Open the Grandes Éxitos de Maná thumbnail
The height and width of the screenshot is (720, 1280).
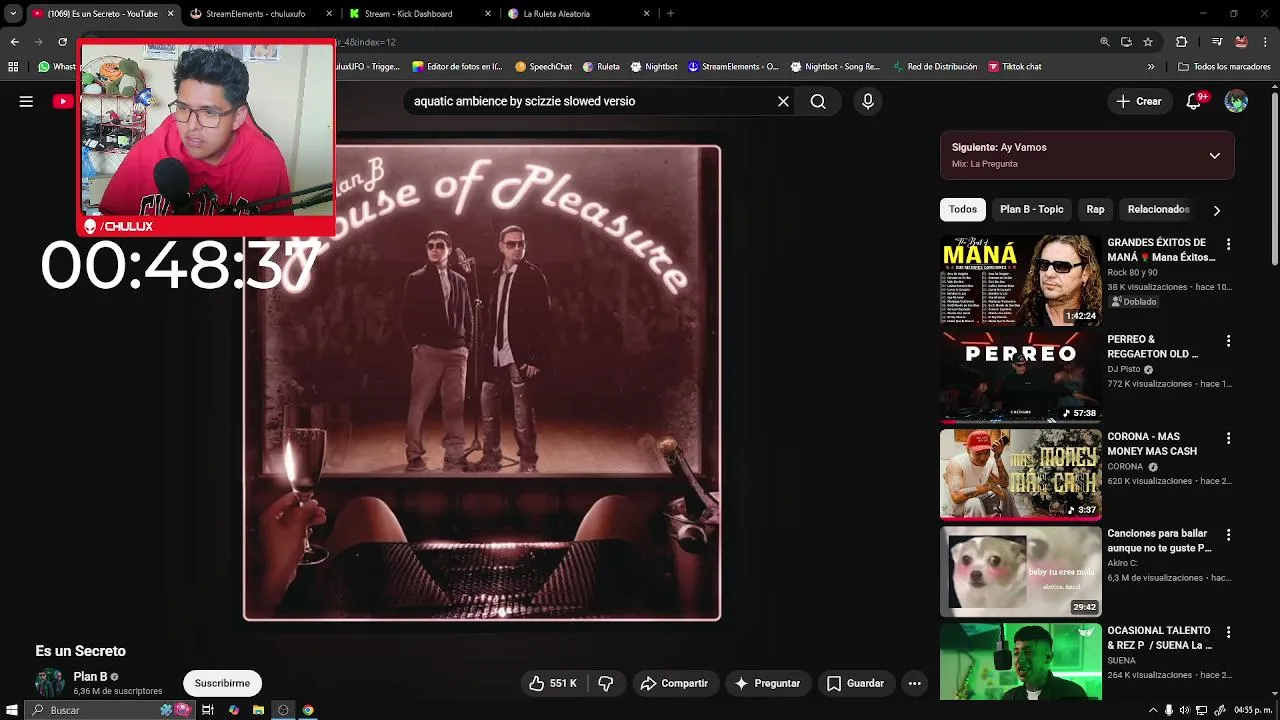1020,280
